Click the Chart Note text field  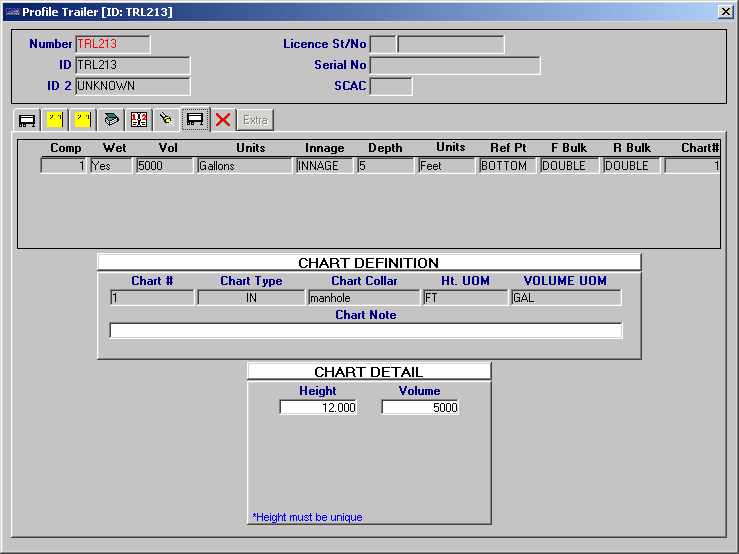click(x=366, y=331)
